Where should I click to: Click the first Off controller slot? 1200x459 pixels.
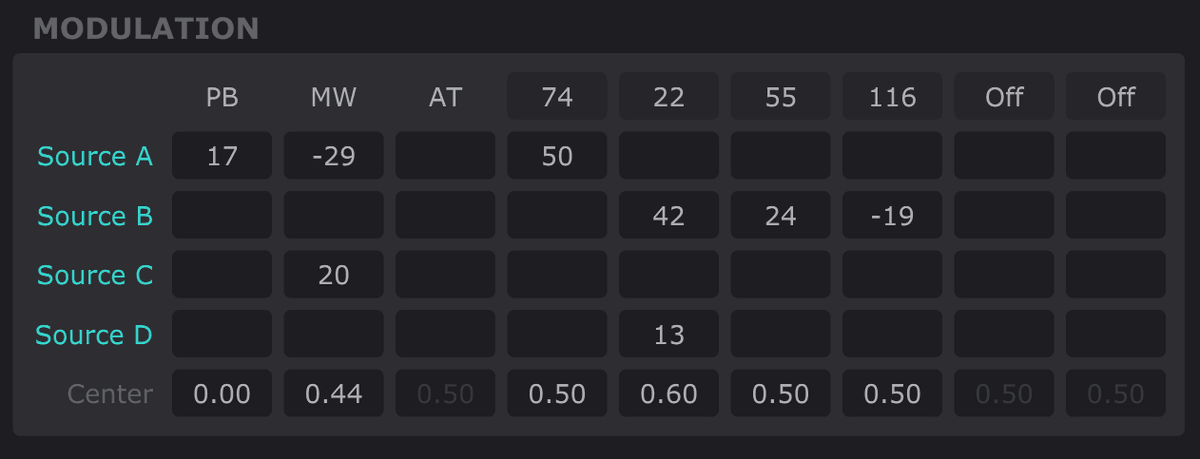pyautogui.click(x=1004, y=96)
